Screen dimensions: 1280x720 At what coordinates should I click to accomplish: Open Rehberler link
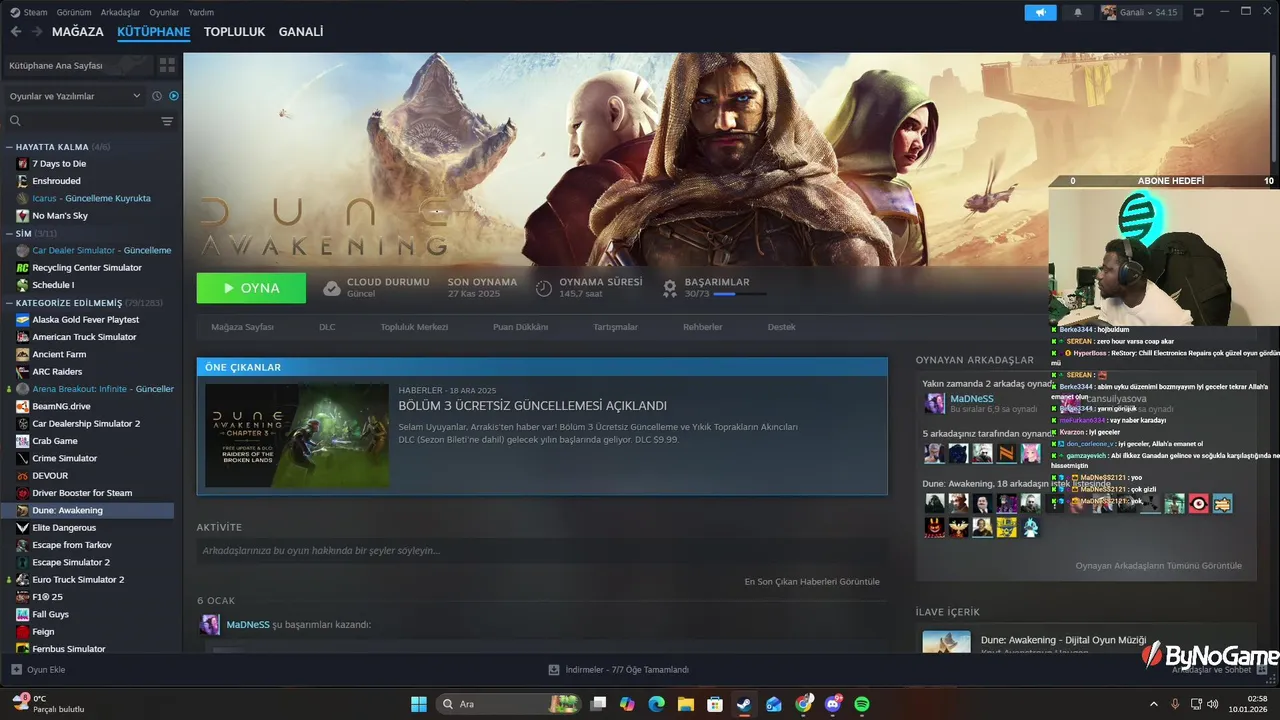coord(702,327)
